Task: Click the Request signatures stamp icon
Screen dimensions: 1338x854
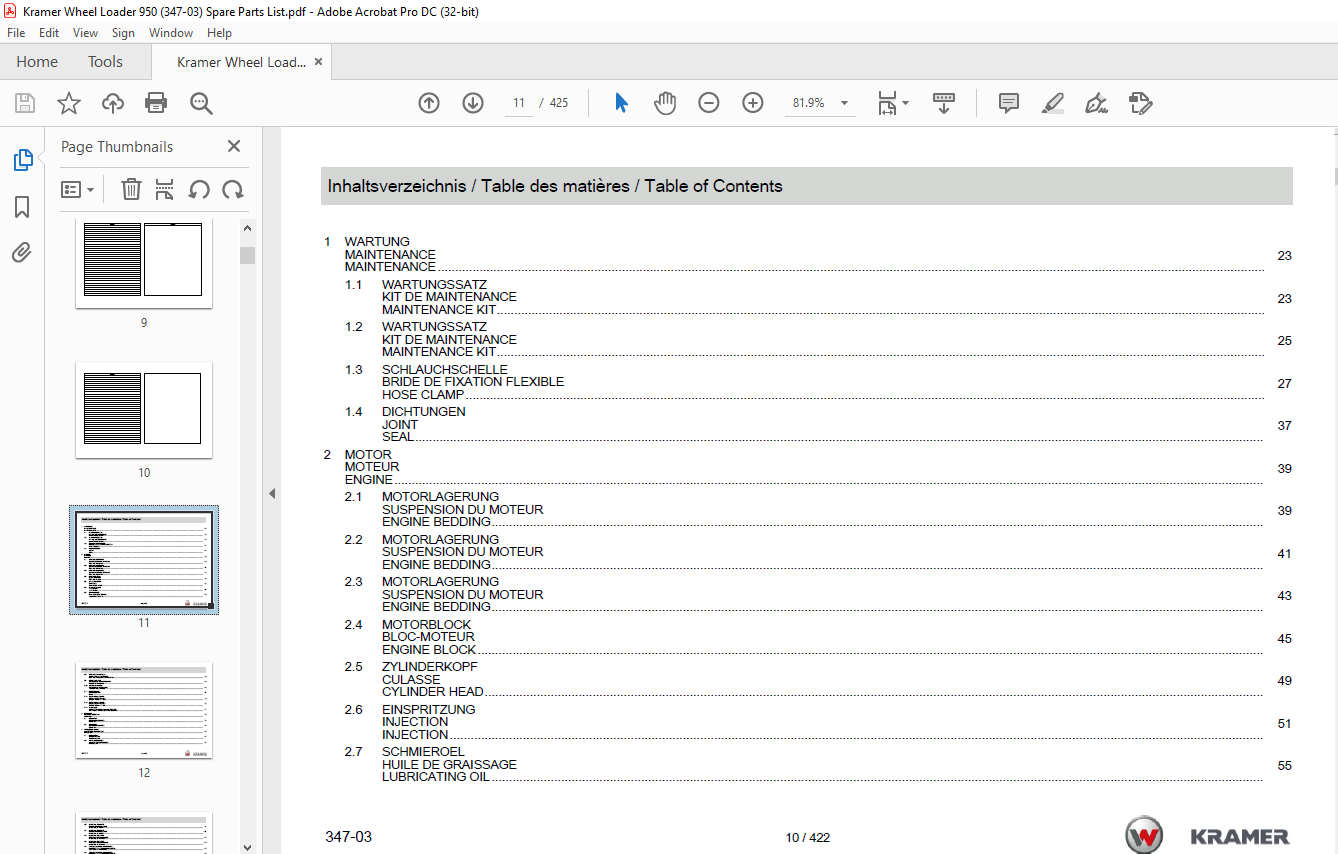Action: [1141, 103]
